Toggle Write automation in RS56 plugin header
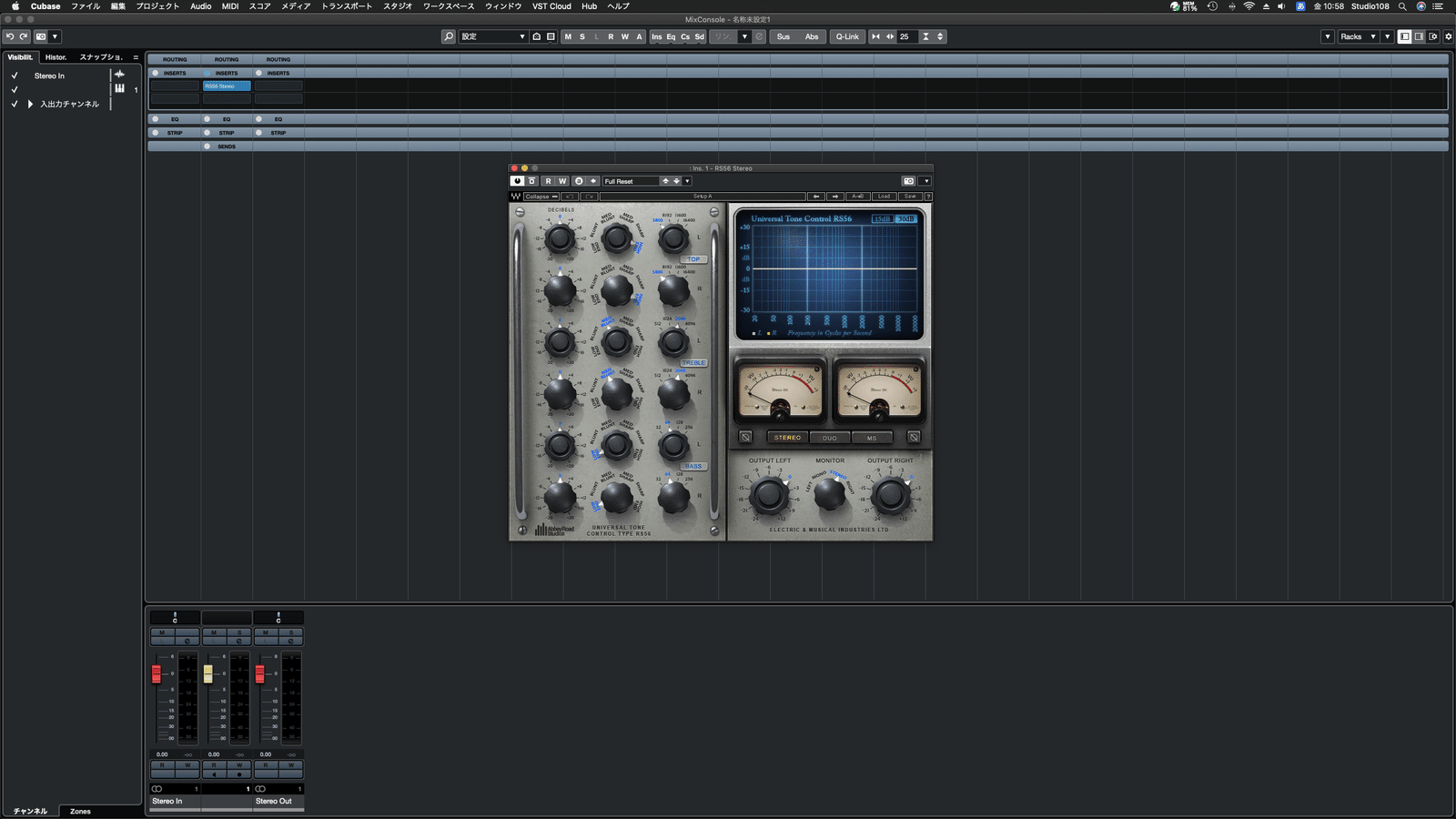 (x=561, y=181)
